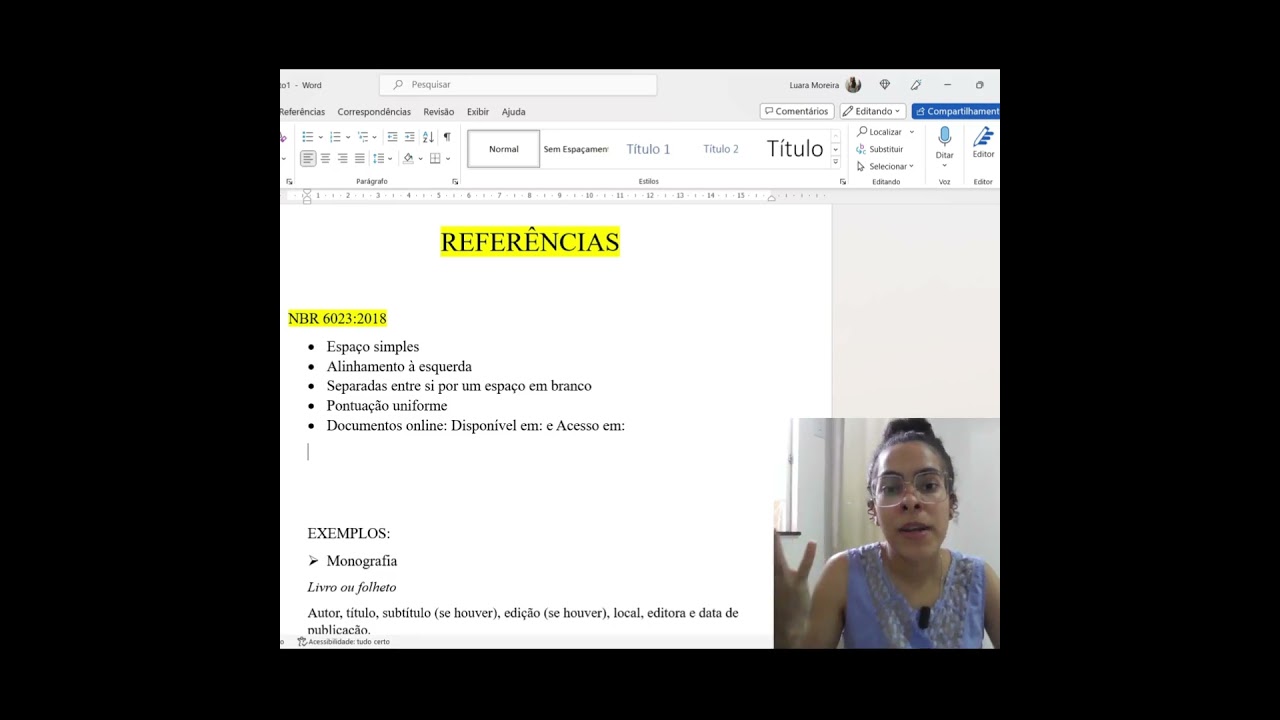This screenshot has width=1280, height=720.
Task: Open the Paragraph dialog launcher
Action: pyautogui.click(x=455, y=182)
